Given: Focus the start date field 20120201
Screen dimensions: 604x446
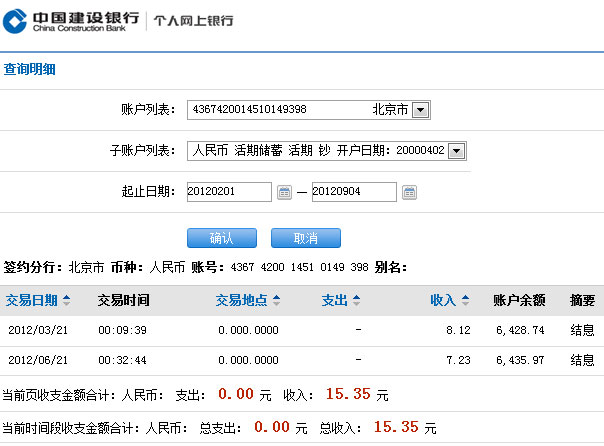Looking at the screenshot, I should pos(229,192).
